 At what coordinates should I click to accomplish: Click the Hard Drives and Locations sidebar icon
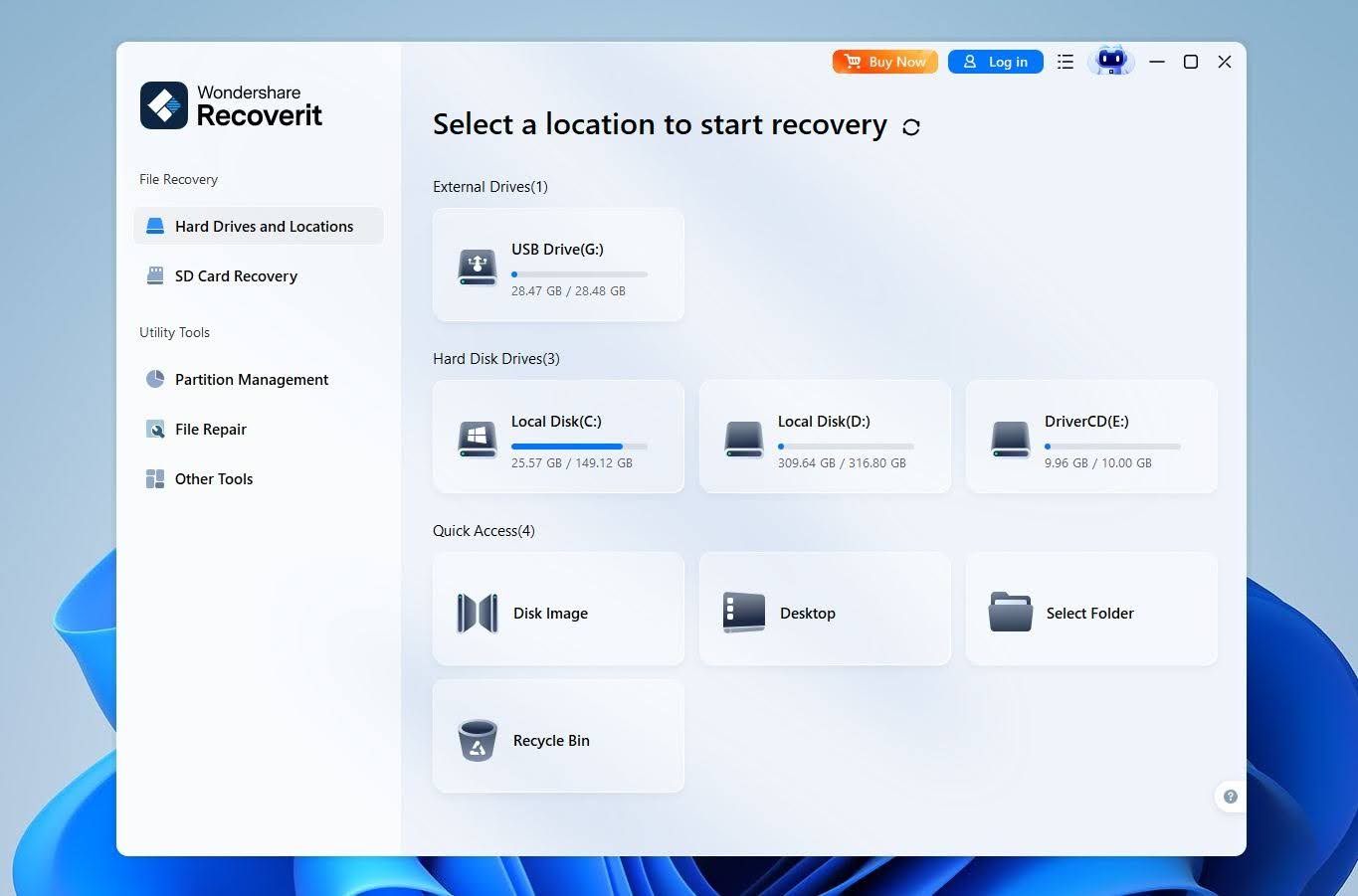[155, 227]
